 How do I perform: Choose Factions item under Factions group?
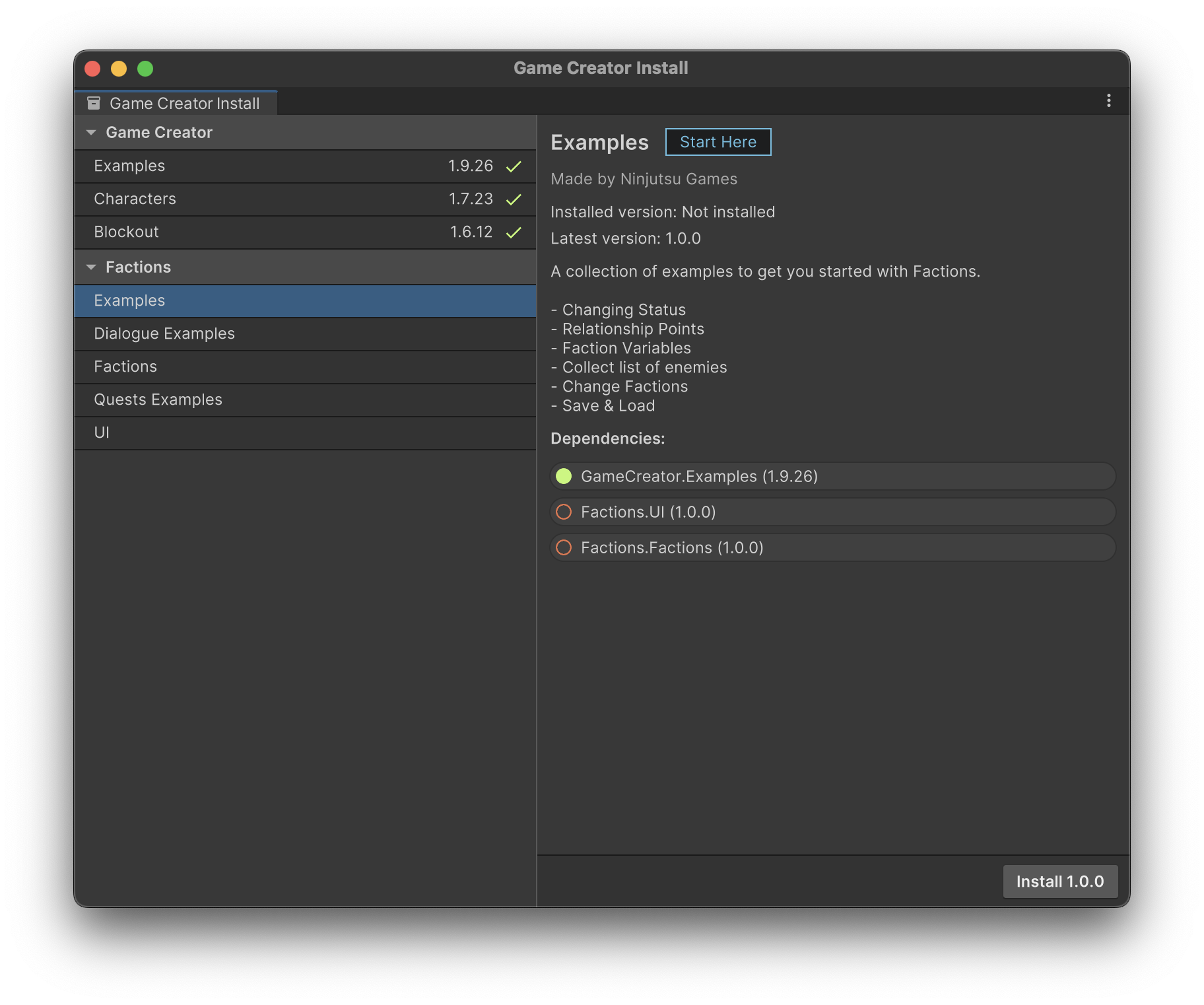coord(125,366)
